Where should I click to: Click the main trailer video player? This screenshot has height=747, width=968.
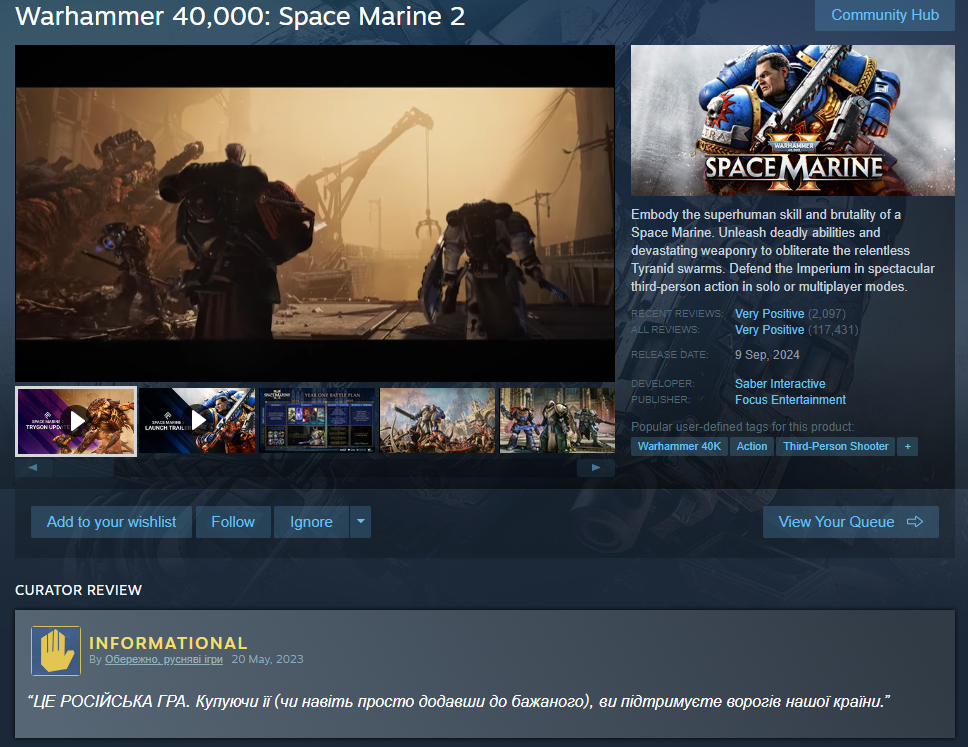[x=315, y=213]
